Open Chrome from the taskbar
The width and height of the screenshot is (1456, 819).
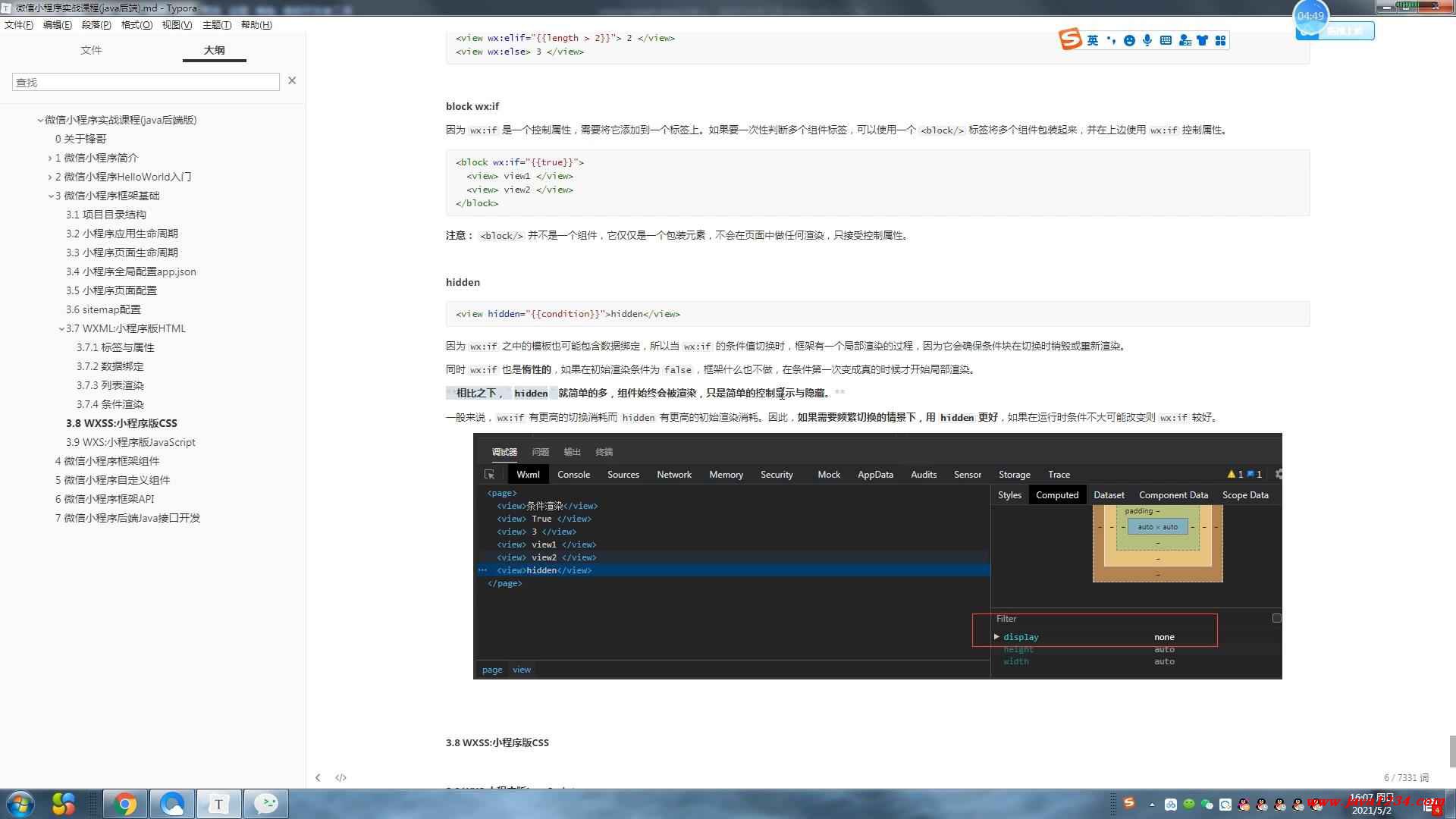click(x=125, y=804)
